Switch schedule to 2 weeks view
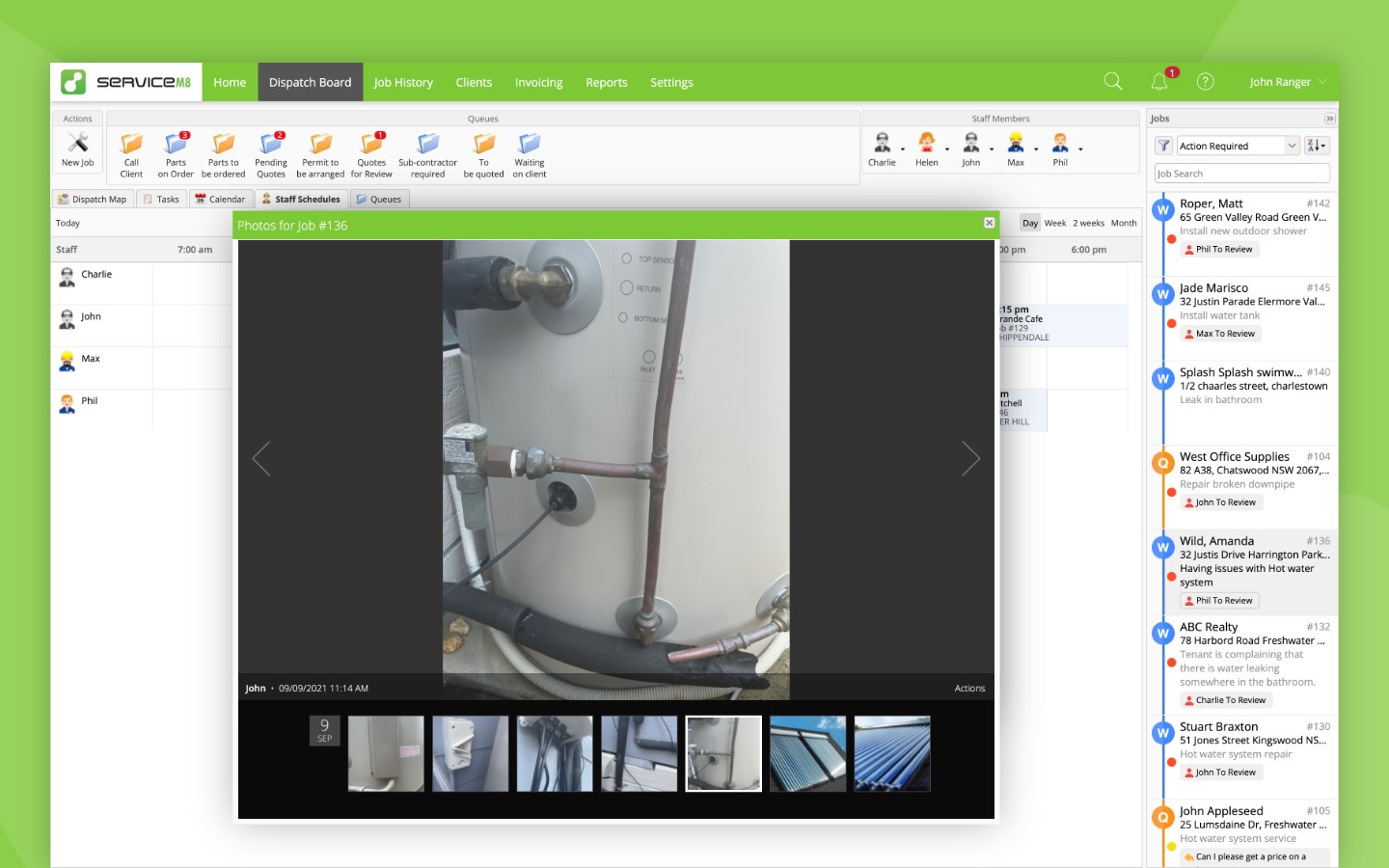Image resolution: width=1389 pixels, height=868 pixels. tap(1088, 223)
